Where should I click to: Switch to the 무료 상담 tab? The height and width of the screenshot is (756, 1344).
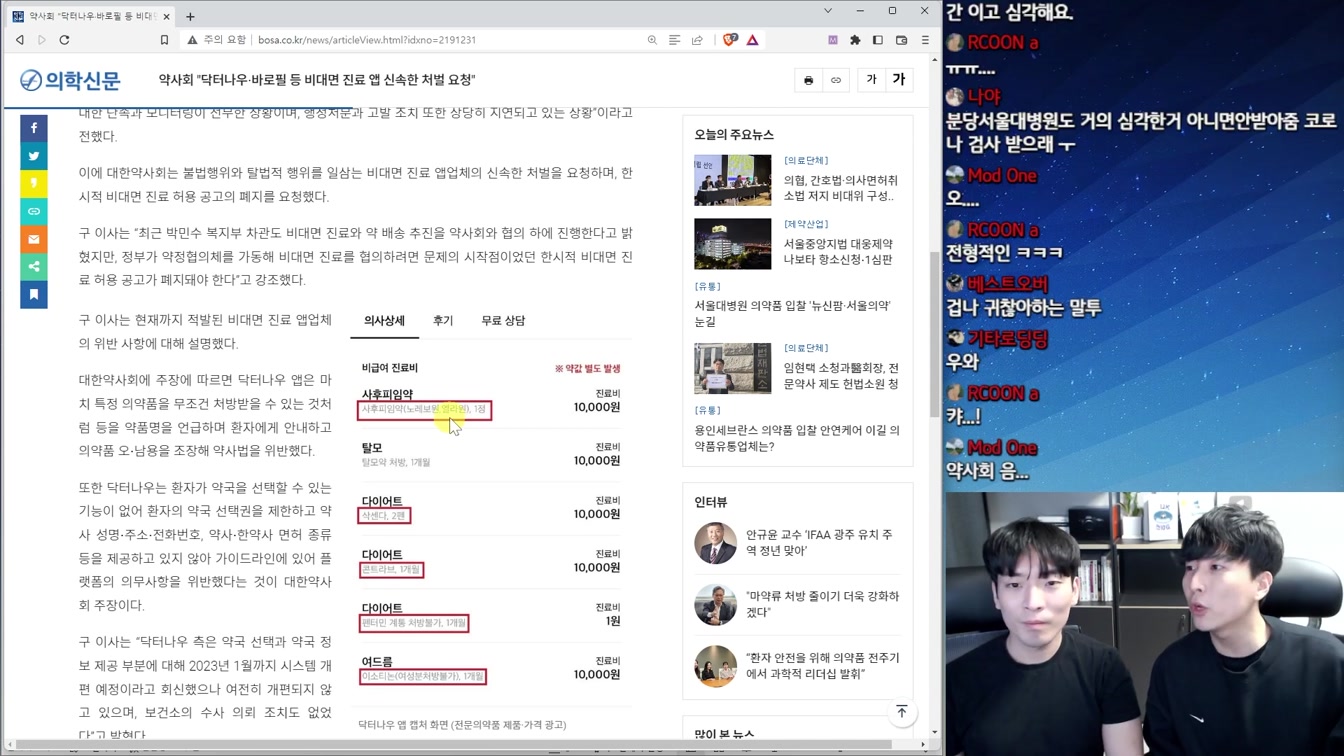[503, 321]
